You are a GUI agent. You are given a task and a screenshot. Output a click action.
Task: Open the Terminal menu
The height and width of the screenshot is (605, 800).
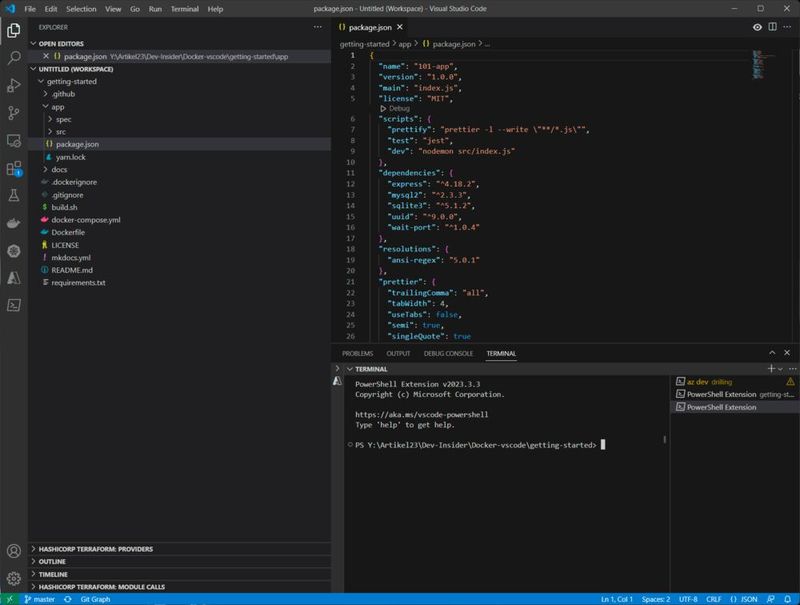point(184,9)
